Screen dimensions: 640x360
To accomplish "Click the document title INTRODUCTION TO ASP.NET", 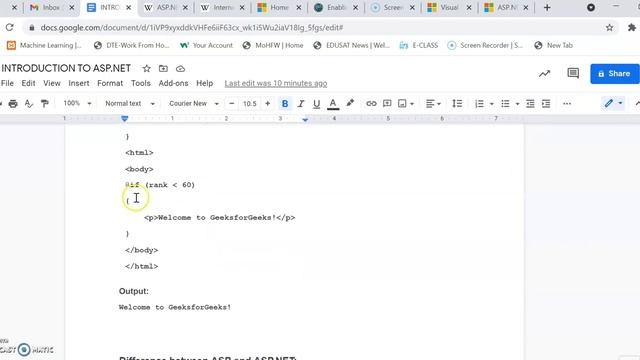I will 66,68.
